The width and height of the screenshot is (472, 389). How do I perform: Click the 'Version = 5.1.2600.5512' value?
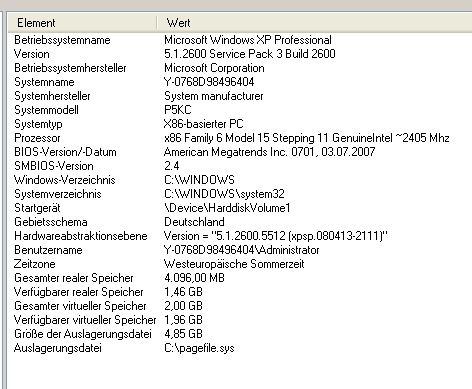[x=276, y=236]
